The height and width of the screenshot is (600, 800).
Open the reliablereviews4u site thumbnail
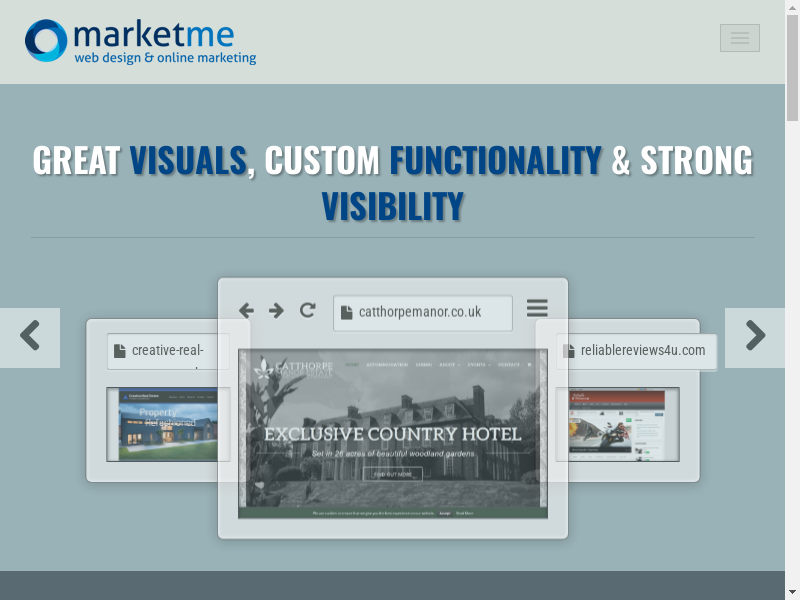pyautogui.click(x=617, y=424)
